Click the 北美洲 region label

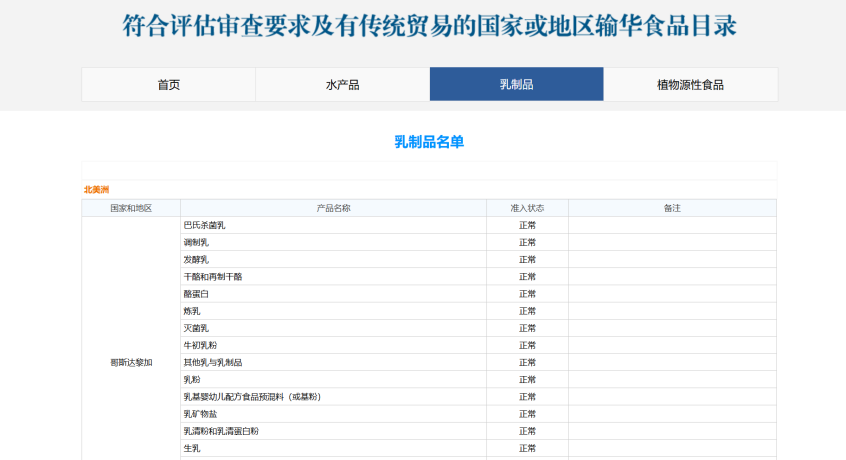coord(97,189)
